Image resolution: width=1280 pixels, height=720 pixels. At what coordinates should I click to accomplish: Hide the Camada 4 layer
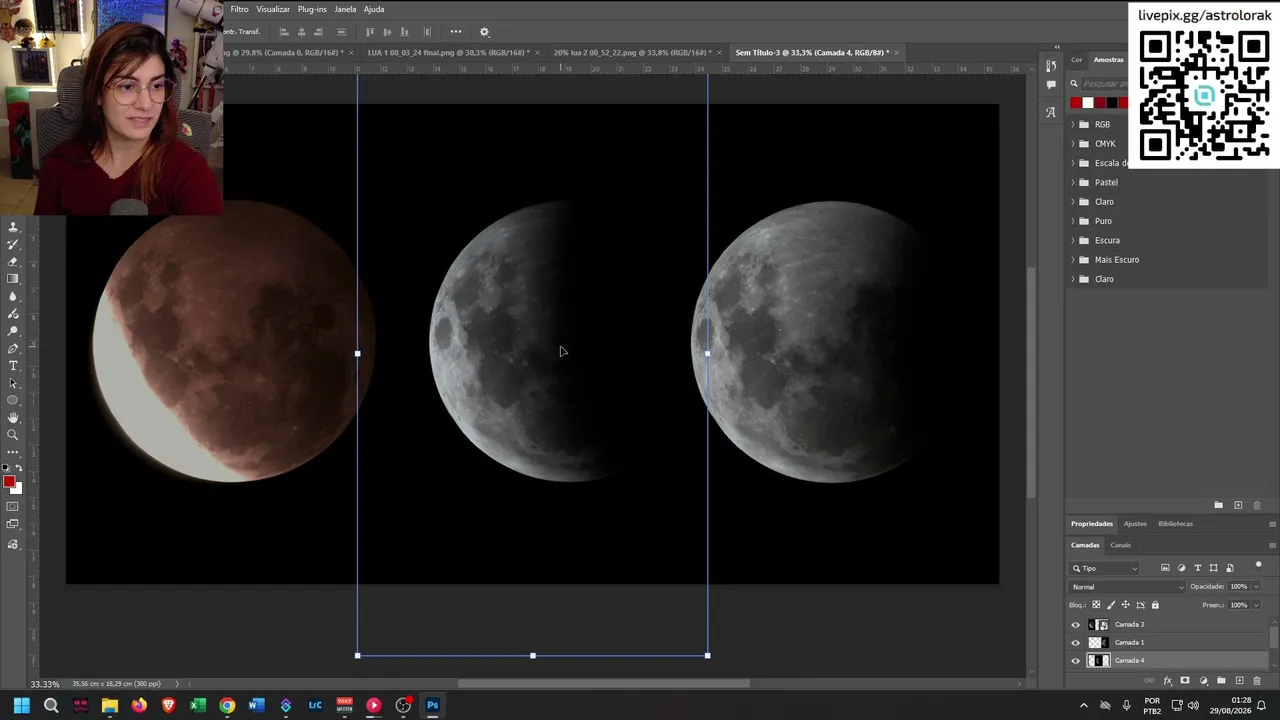click(x=1076, y=661)
